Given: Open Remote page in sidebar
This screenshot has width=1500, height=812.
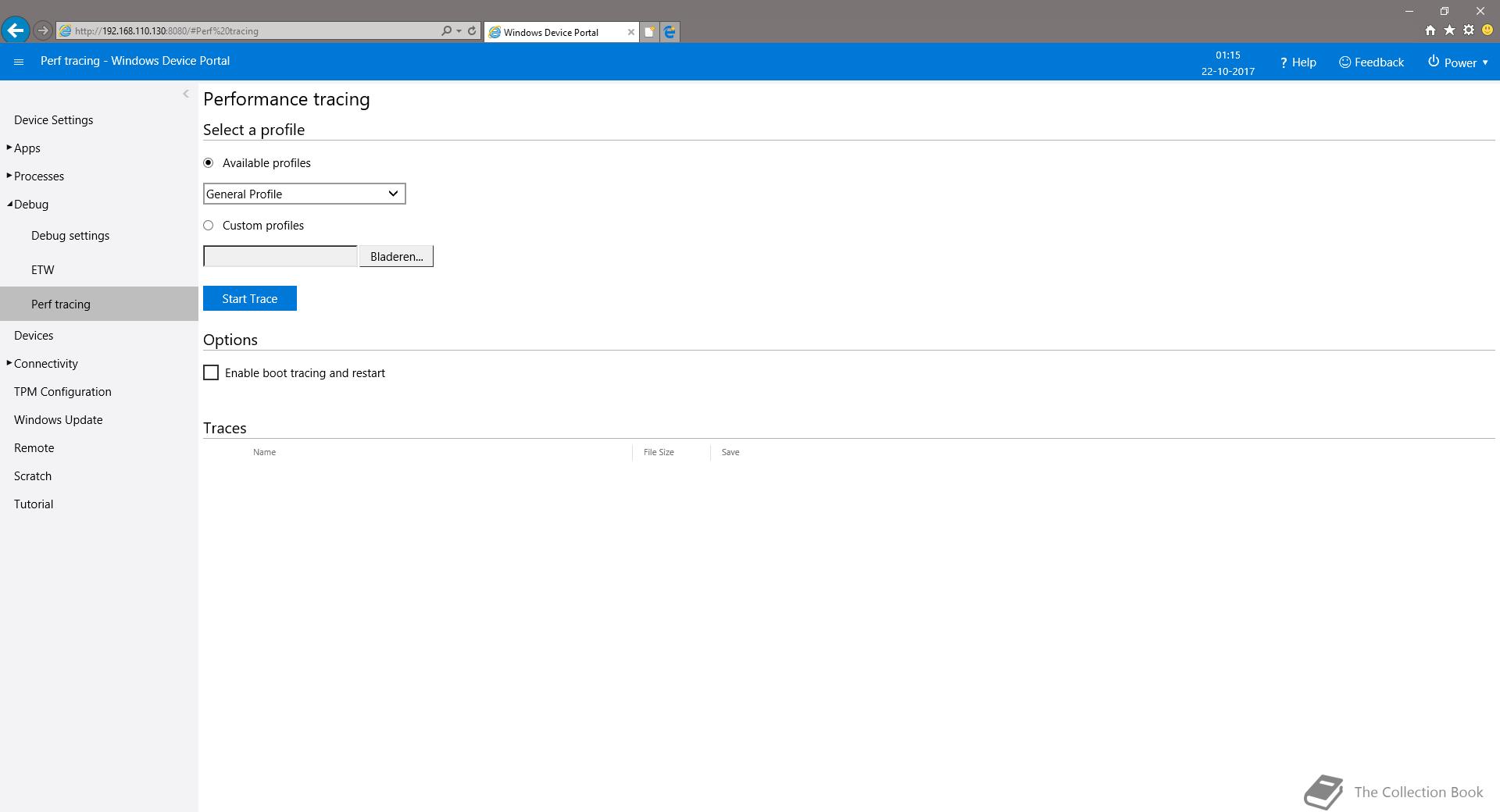Looking at the screenshot, I should point(34,448).
